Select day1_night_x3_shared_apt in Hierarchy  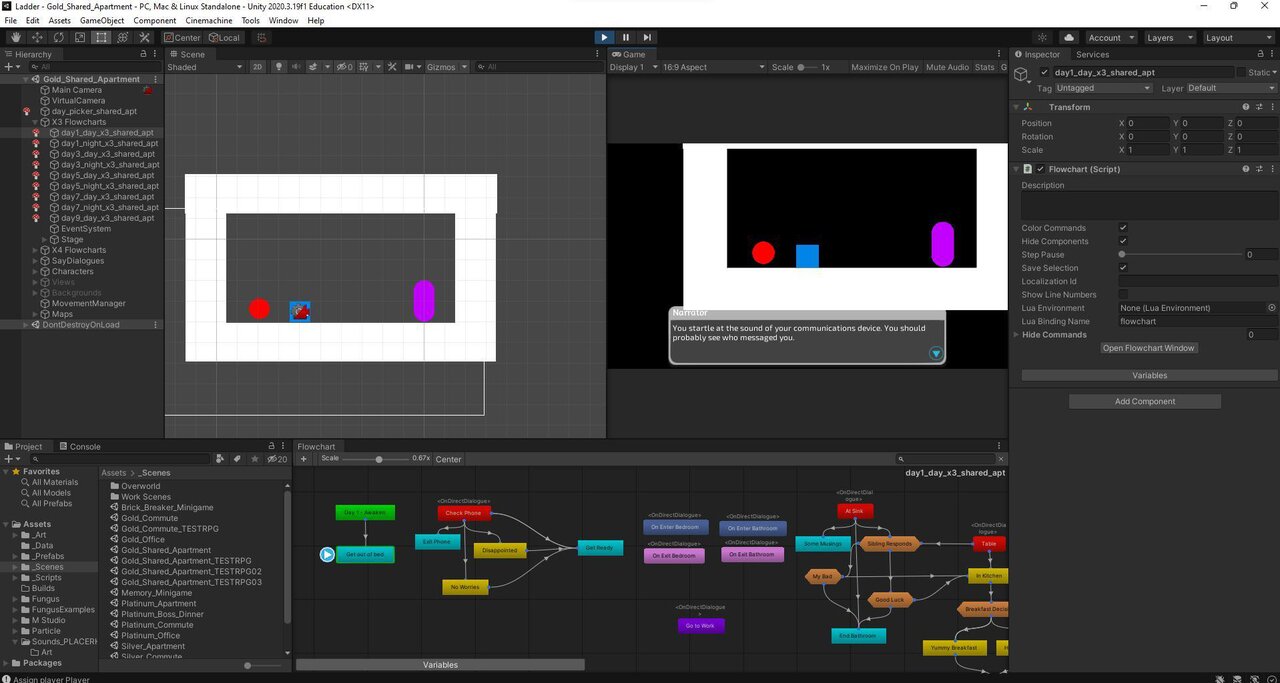(x=109, y=143)
